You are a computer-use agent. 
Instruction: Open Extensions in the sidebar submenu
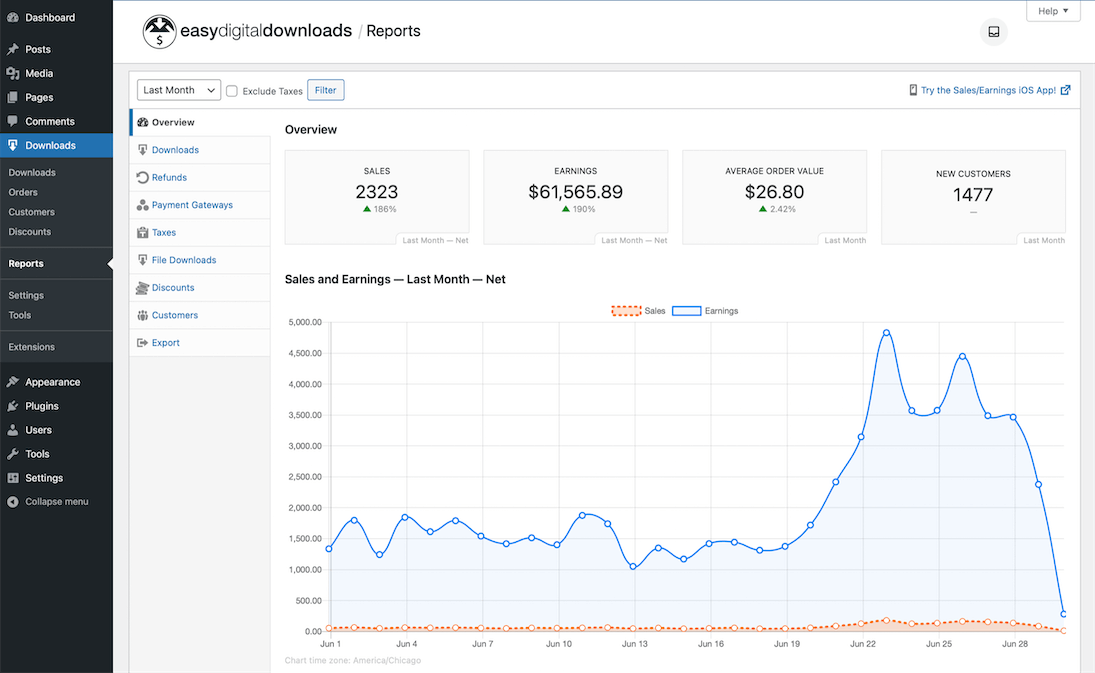(31, 347)
